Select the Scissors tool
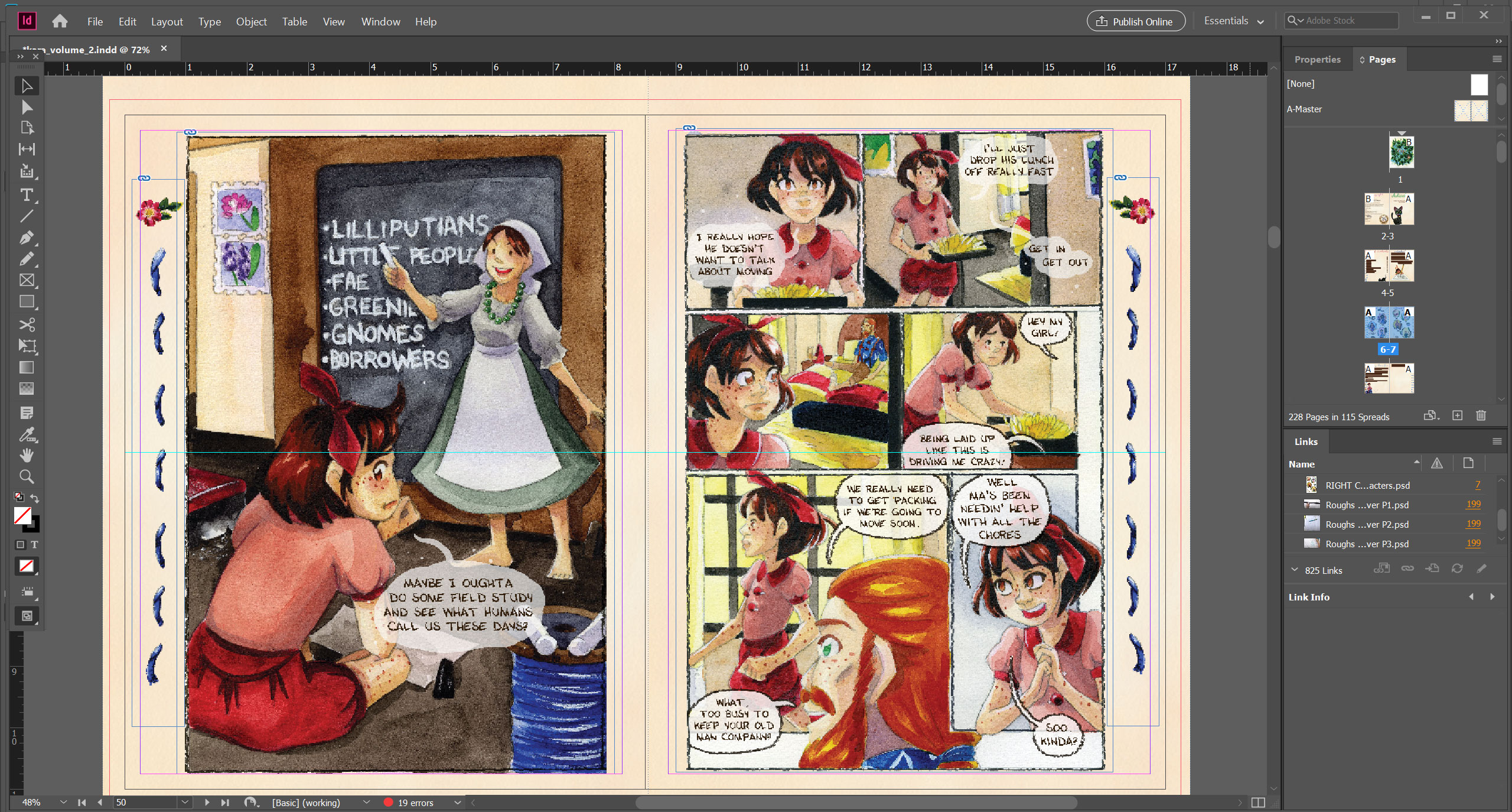Image resolution: width=1512 pixels, height=812 pixels. coord(27,324)
